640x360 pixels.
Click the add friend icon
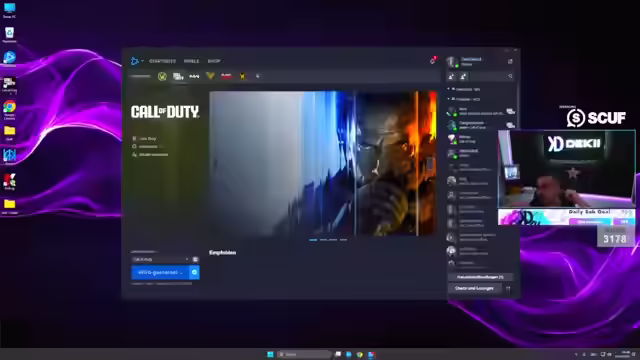(x=451, y=76)
